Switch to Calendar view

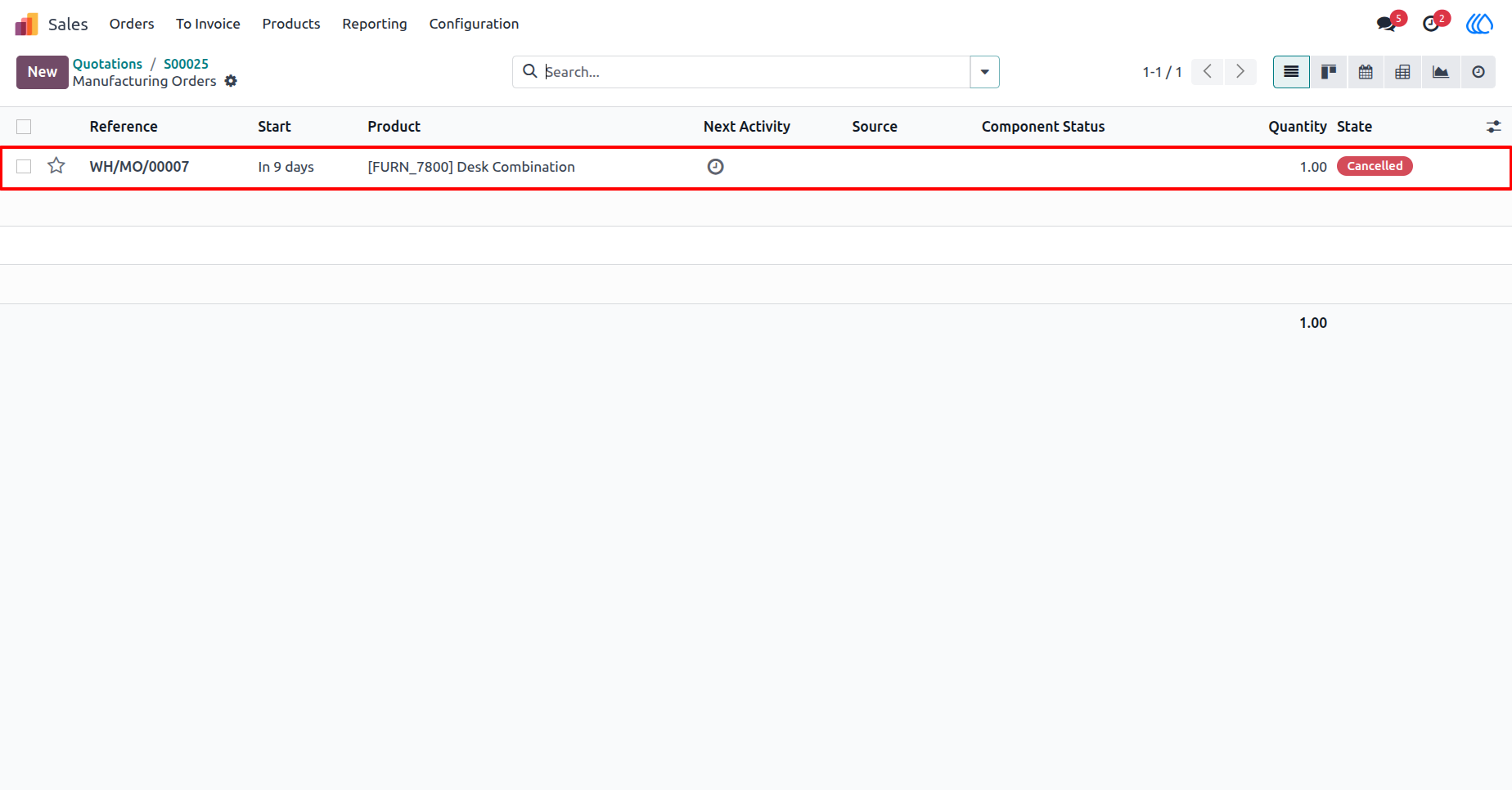(1366, 72)
